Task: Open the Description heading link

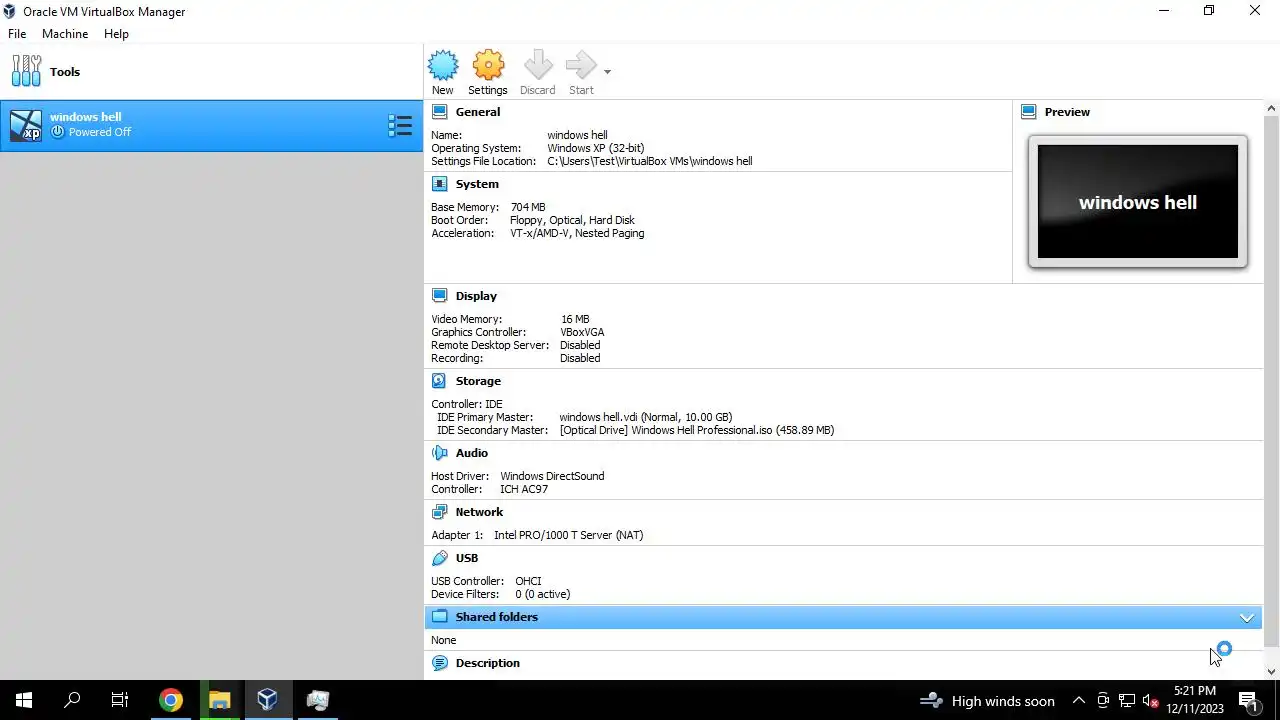Action: pyautogui.click(x=488, y=663)
